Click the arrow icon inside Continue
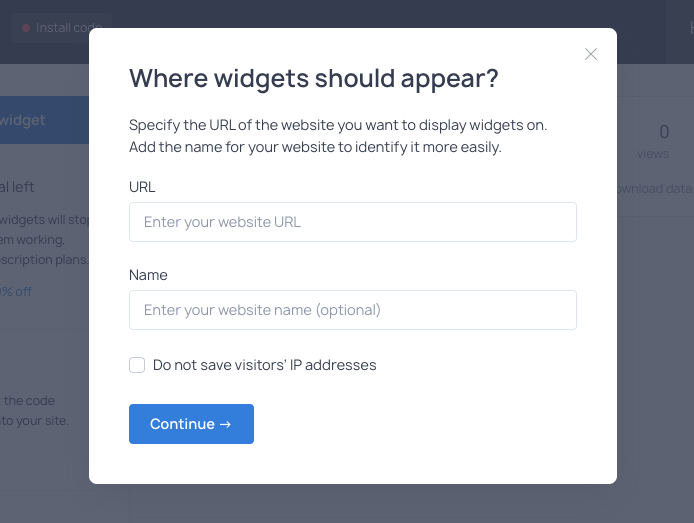Image resolution: width=694 pixels, height=523 pixels. pyautogui.click(x=225, y=424)
